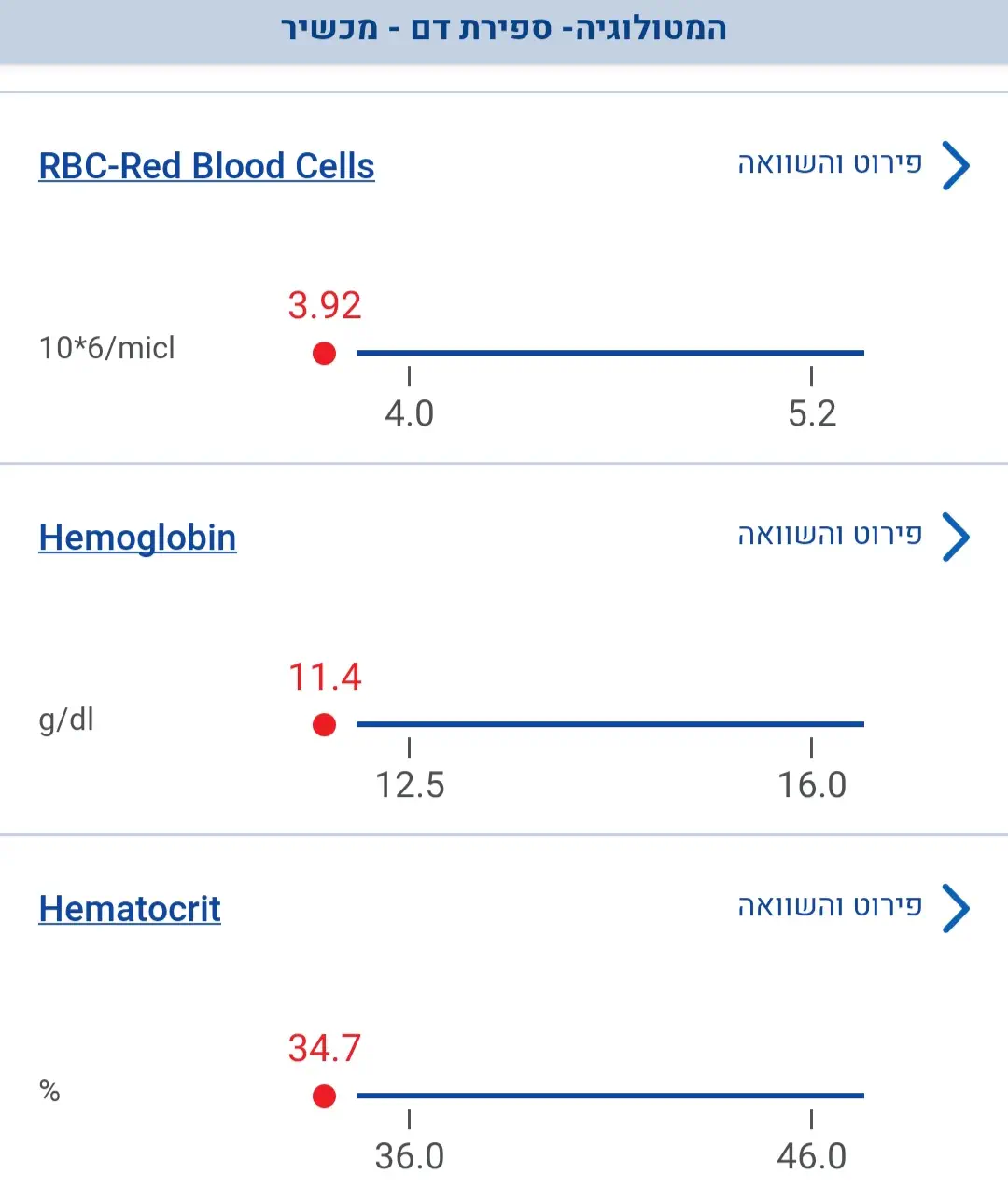The height and width of the screenshot is (1202, 1008).
Task: Open the RBC-Red Blood Cells link
Action: pyautogui.click(x=206, y=166)
